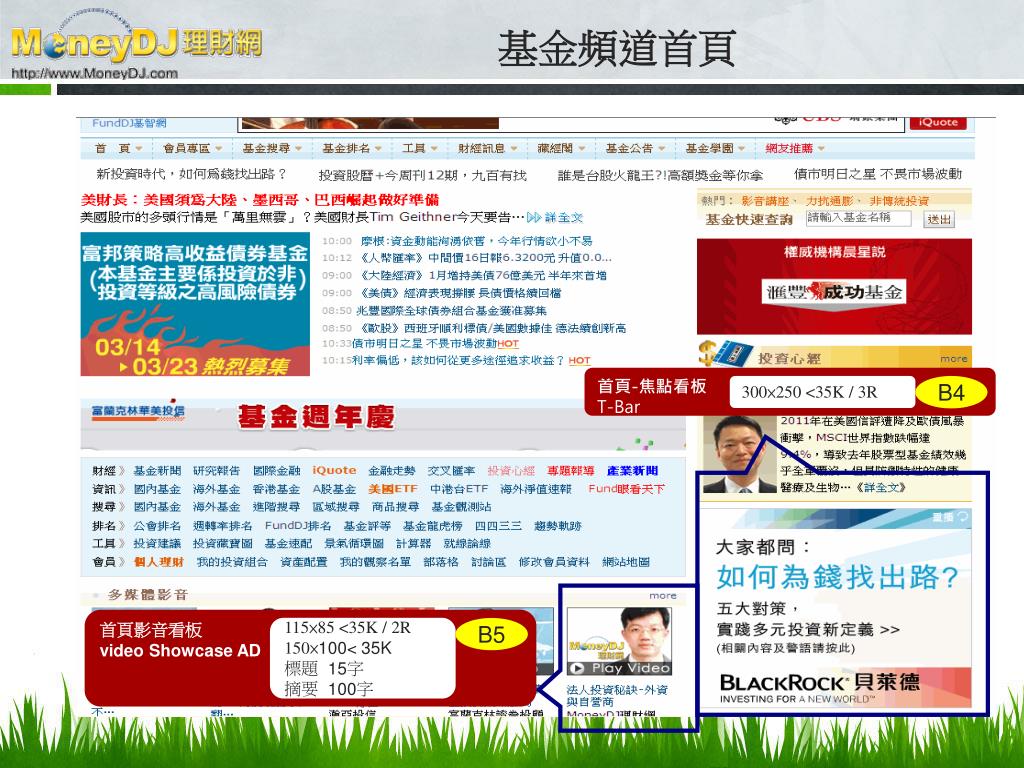The height and width of the screenshot is (768, 1024).
Task: Click the man's portrait in 投資心經
Action: click(739, 455)
